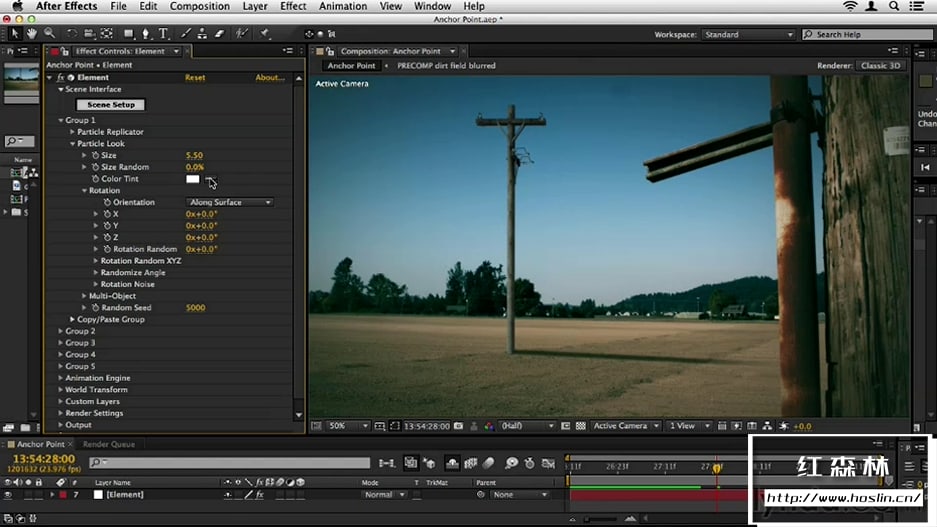Toggle Orientation stopwatch
Viewport: 937px width, 527px height.
click(x=107, y=203)
